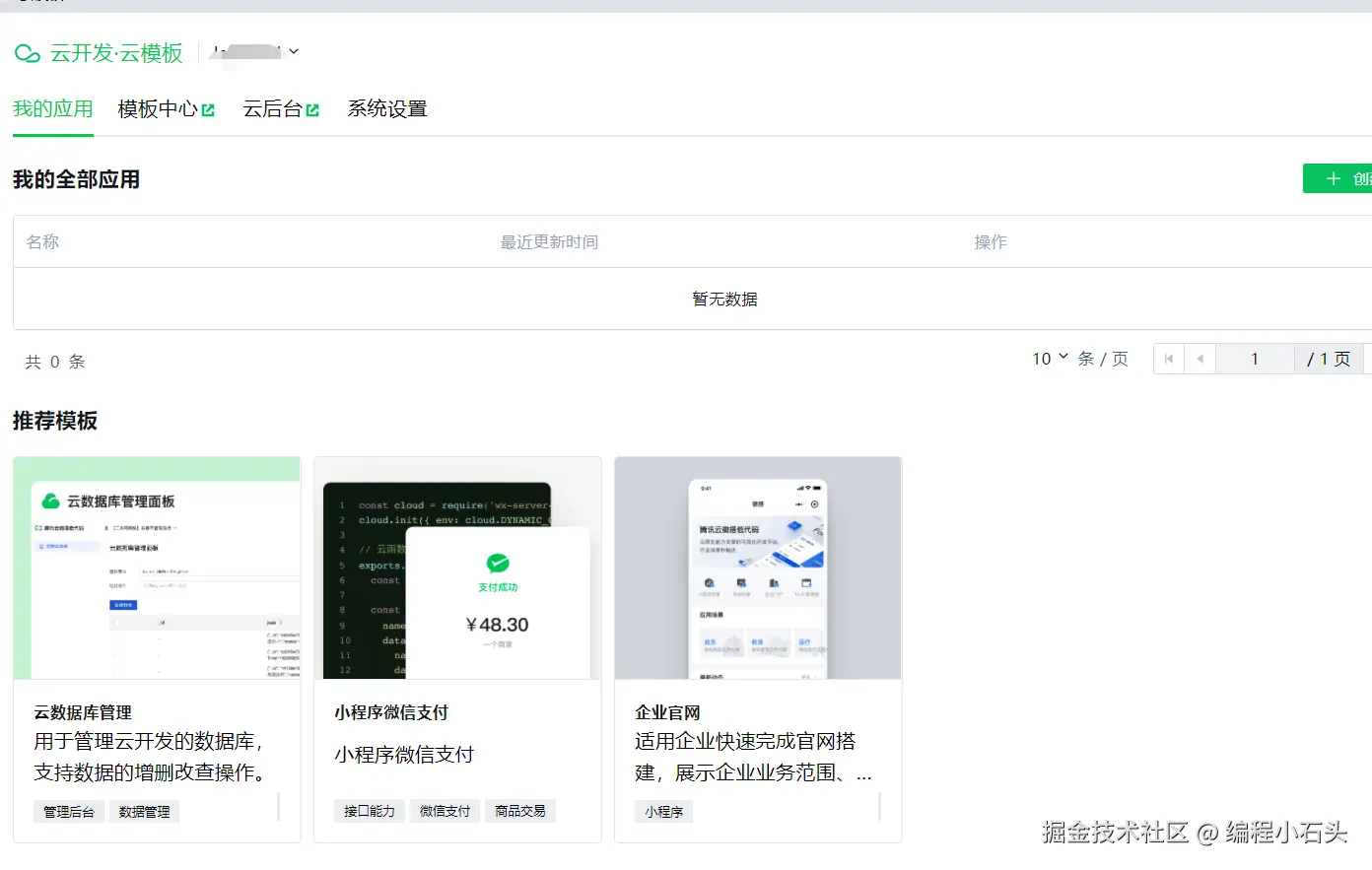Click the 接口能力 tag
The image size is (1372, 870).
[370, 811]
